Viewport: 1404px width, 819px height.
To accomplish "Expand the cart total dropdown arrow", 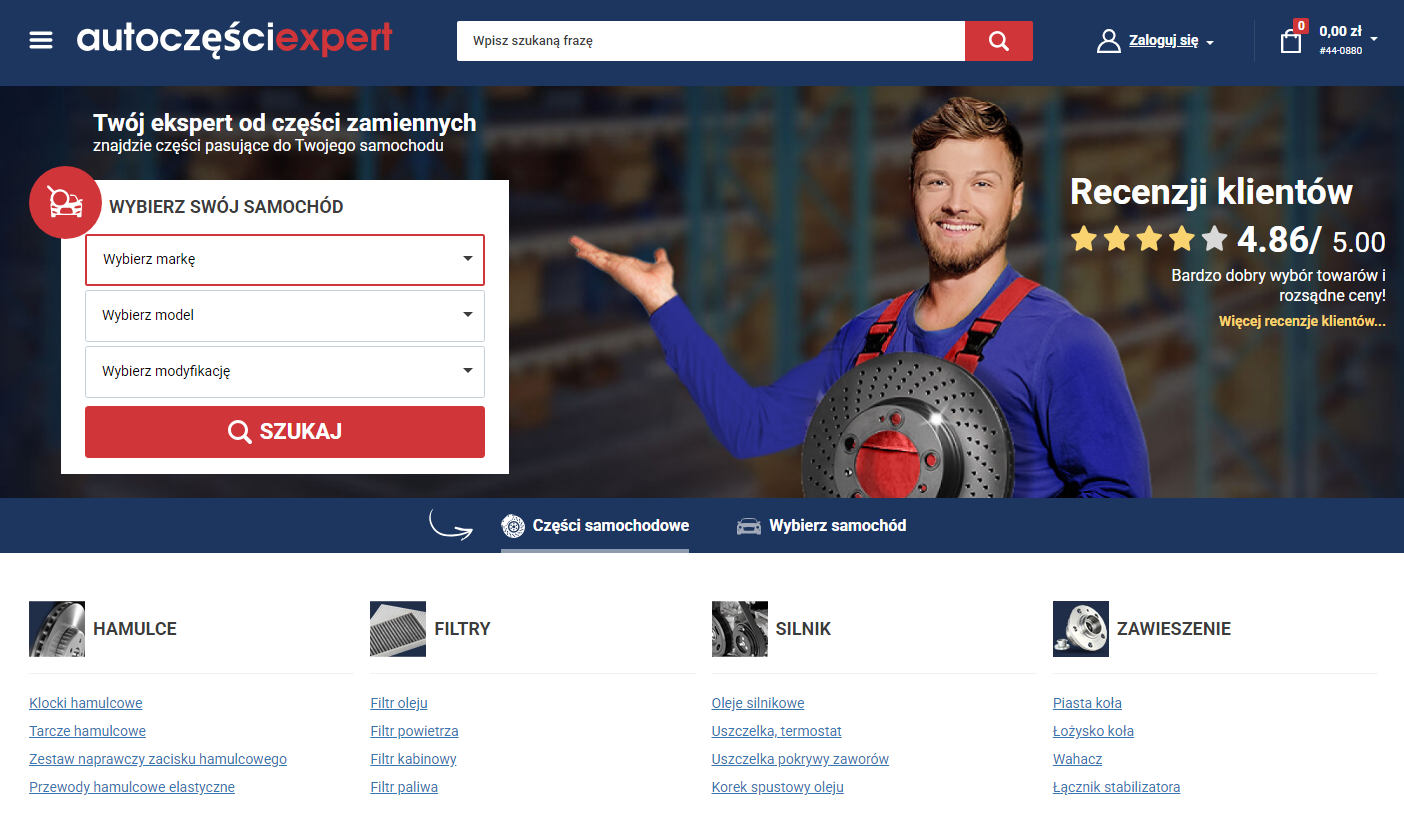I will tap(1374, 40).
